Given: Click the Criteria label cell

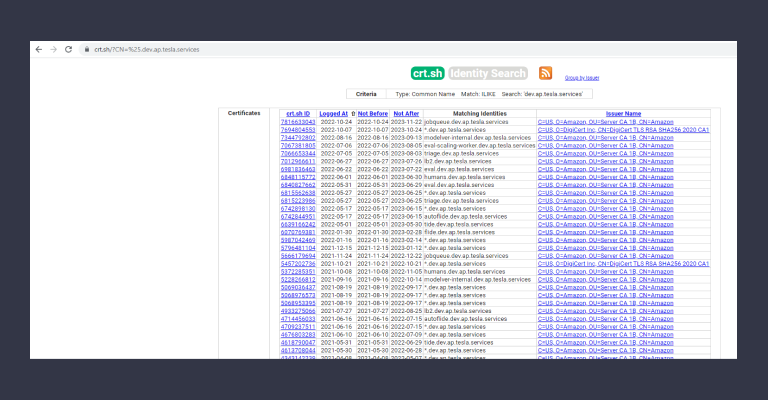Looking at the screenshot, I should click(366, 94).
